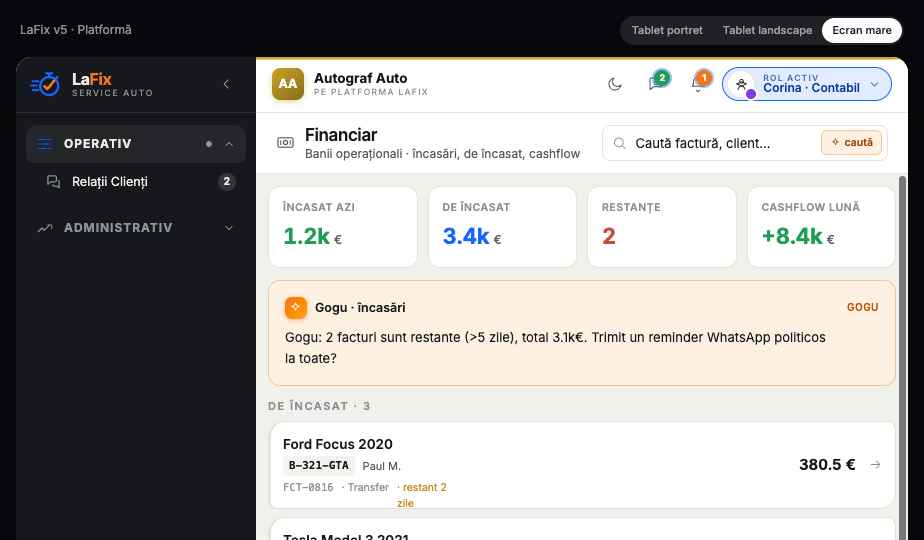Open the Încasat azi 1.2k card

(x=343, y=227)
